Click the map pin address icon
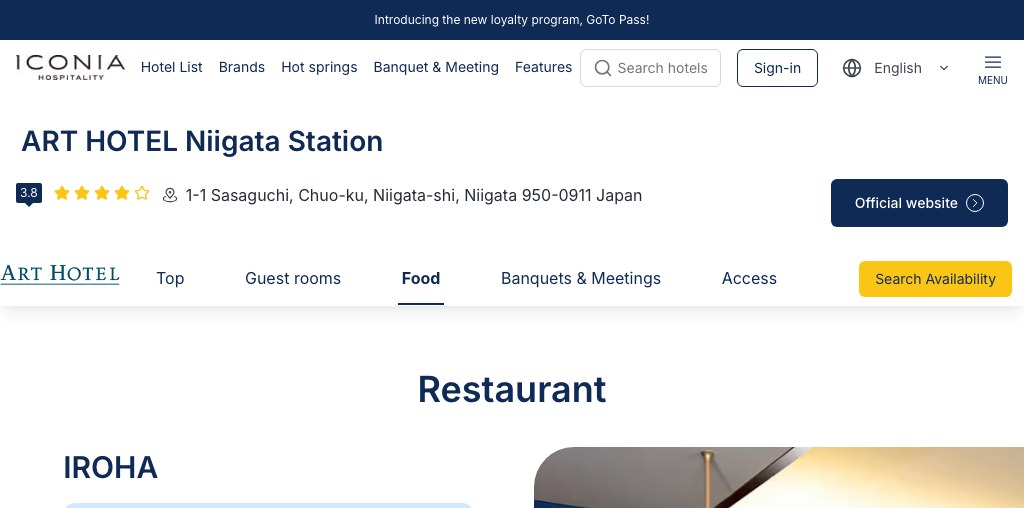Viewport: 1024px width, 508px height. 170,196
